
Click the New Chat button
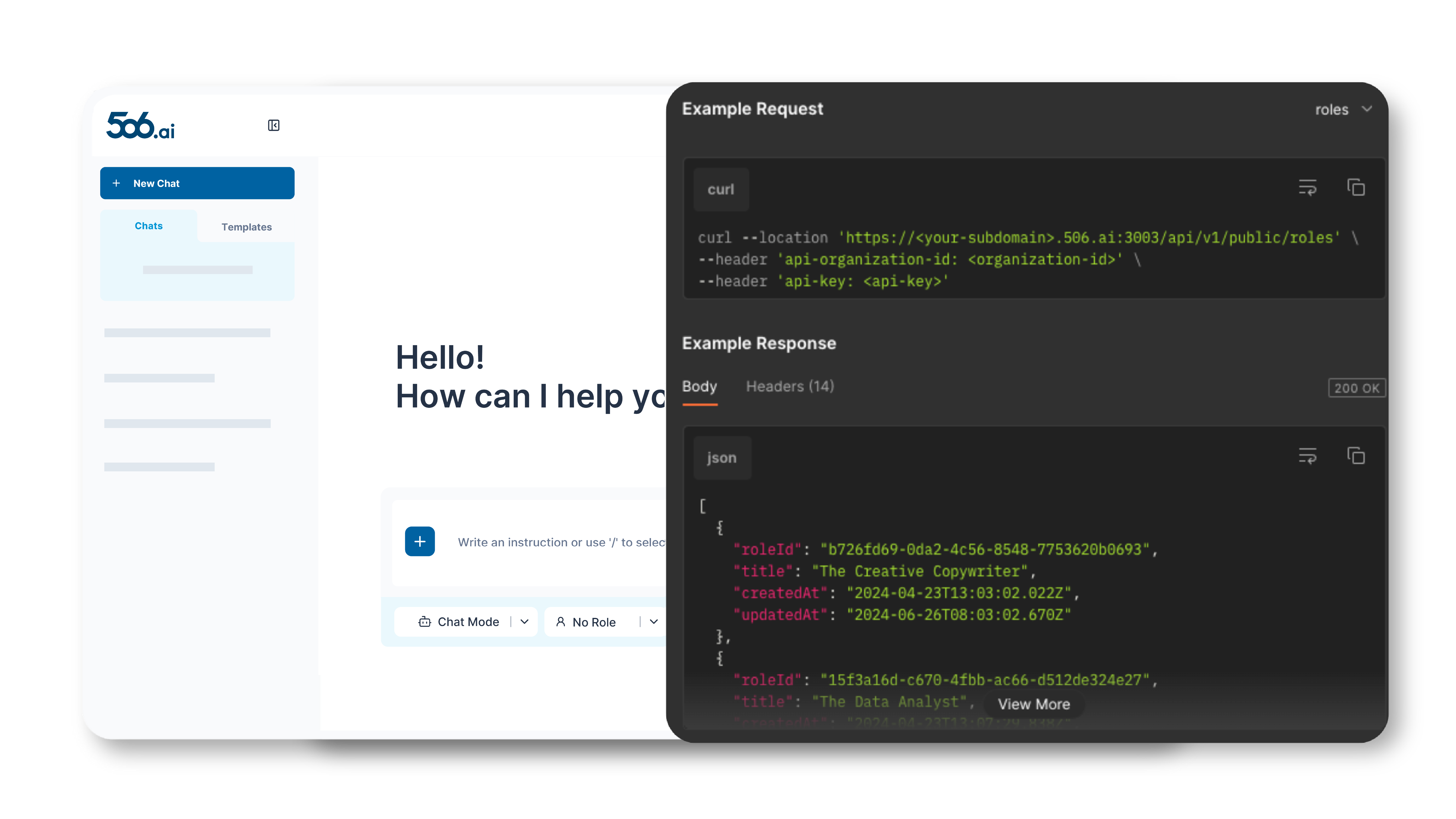[x=197, y=183]
